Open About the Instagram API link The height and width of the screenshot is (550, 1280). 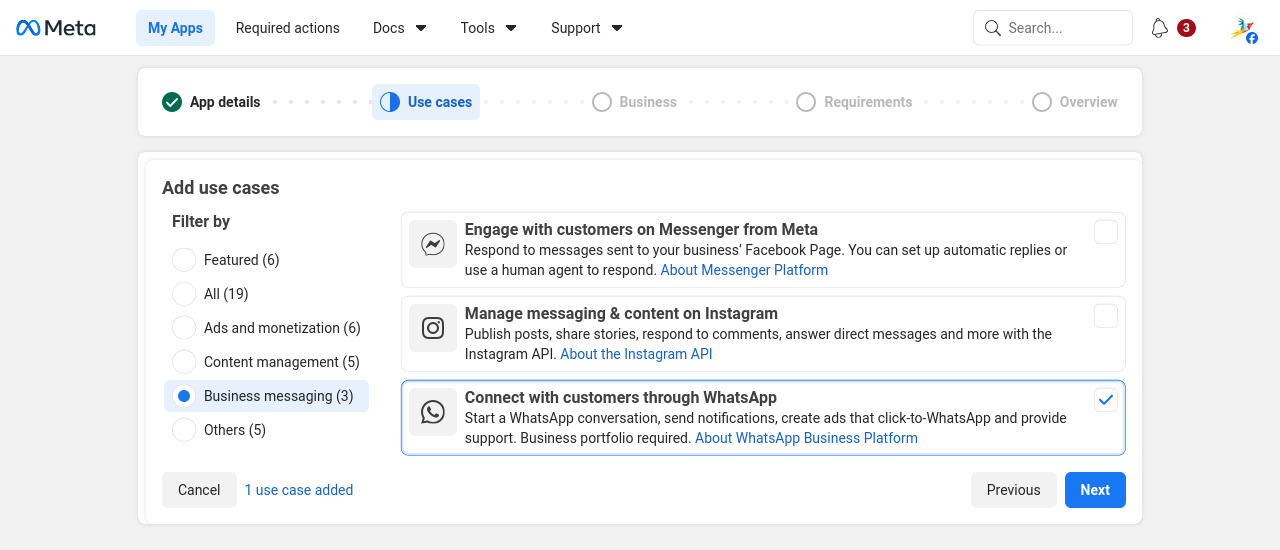pyautogui.click(x=636, y=354)
